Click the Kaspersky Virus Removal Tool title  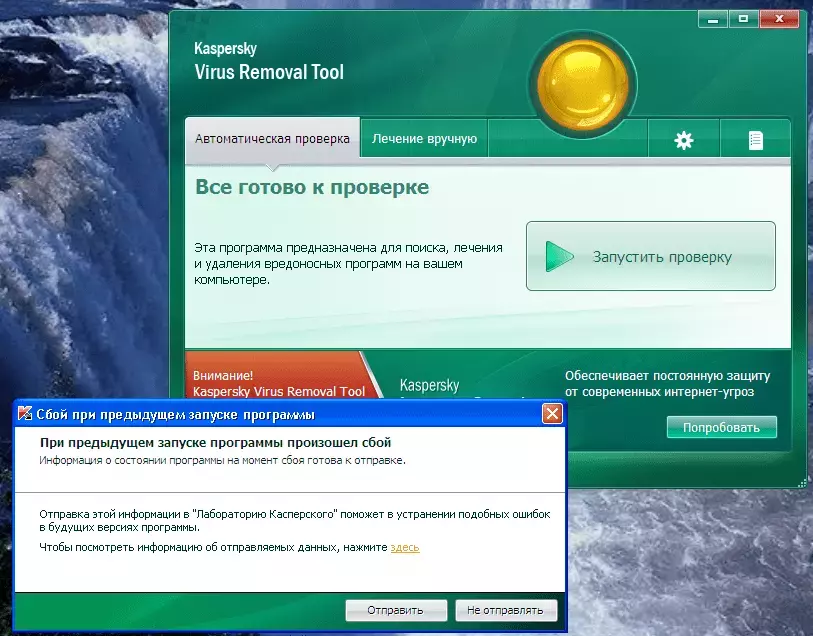(x=269, y=61)
